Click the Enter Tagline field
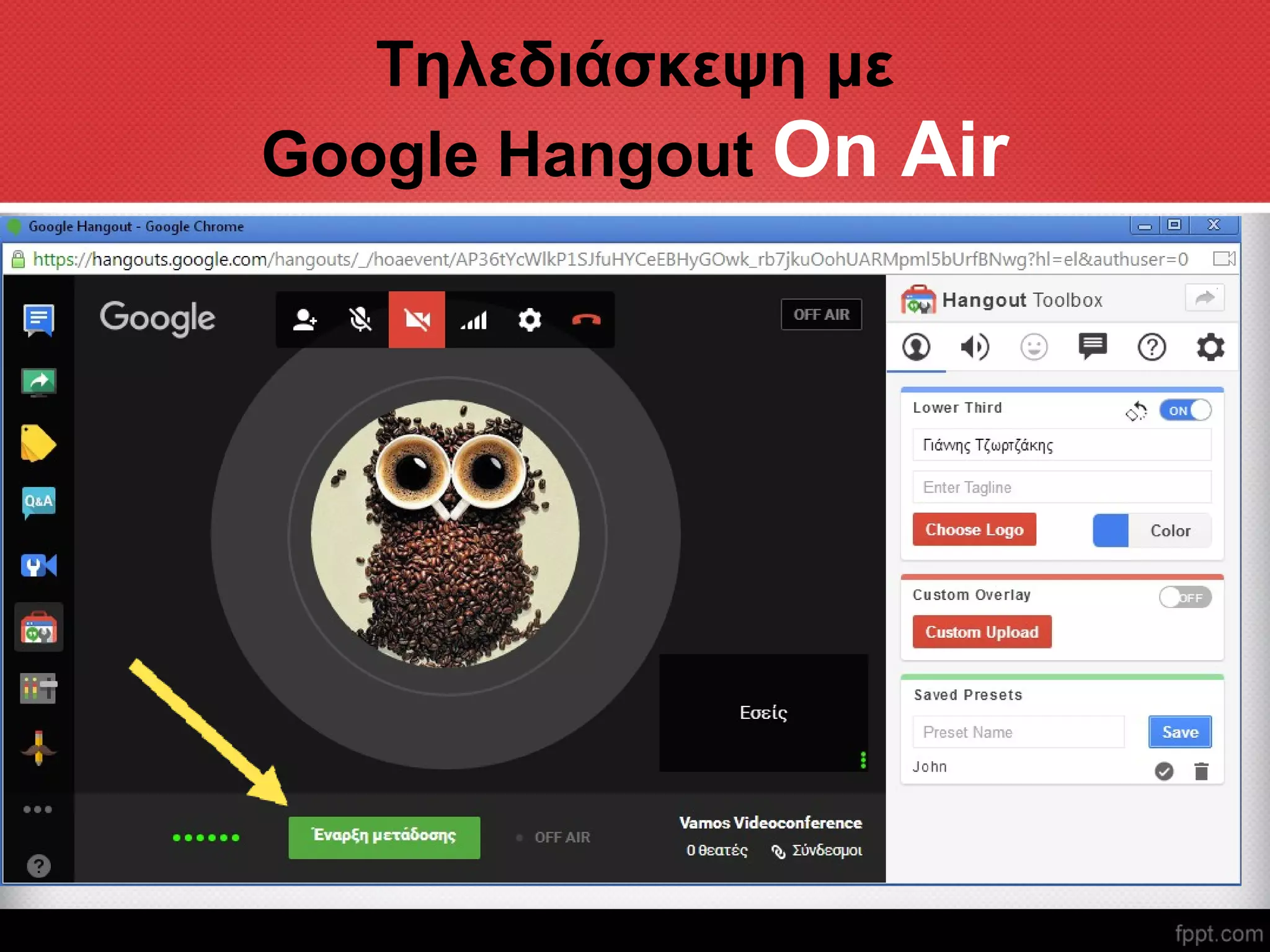Viewport: 1270px width, 952px height. (x=1062, y=487)
